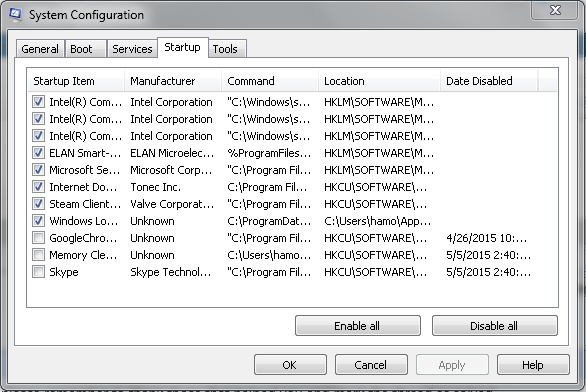Open the Tools tab
This screenshot has width=586, height=392.
(x=227, y=49)
